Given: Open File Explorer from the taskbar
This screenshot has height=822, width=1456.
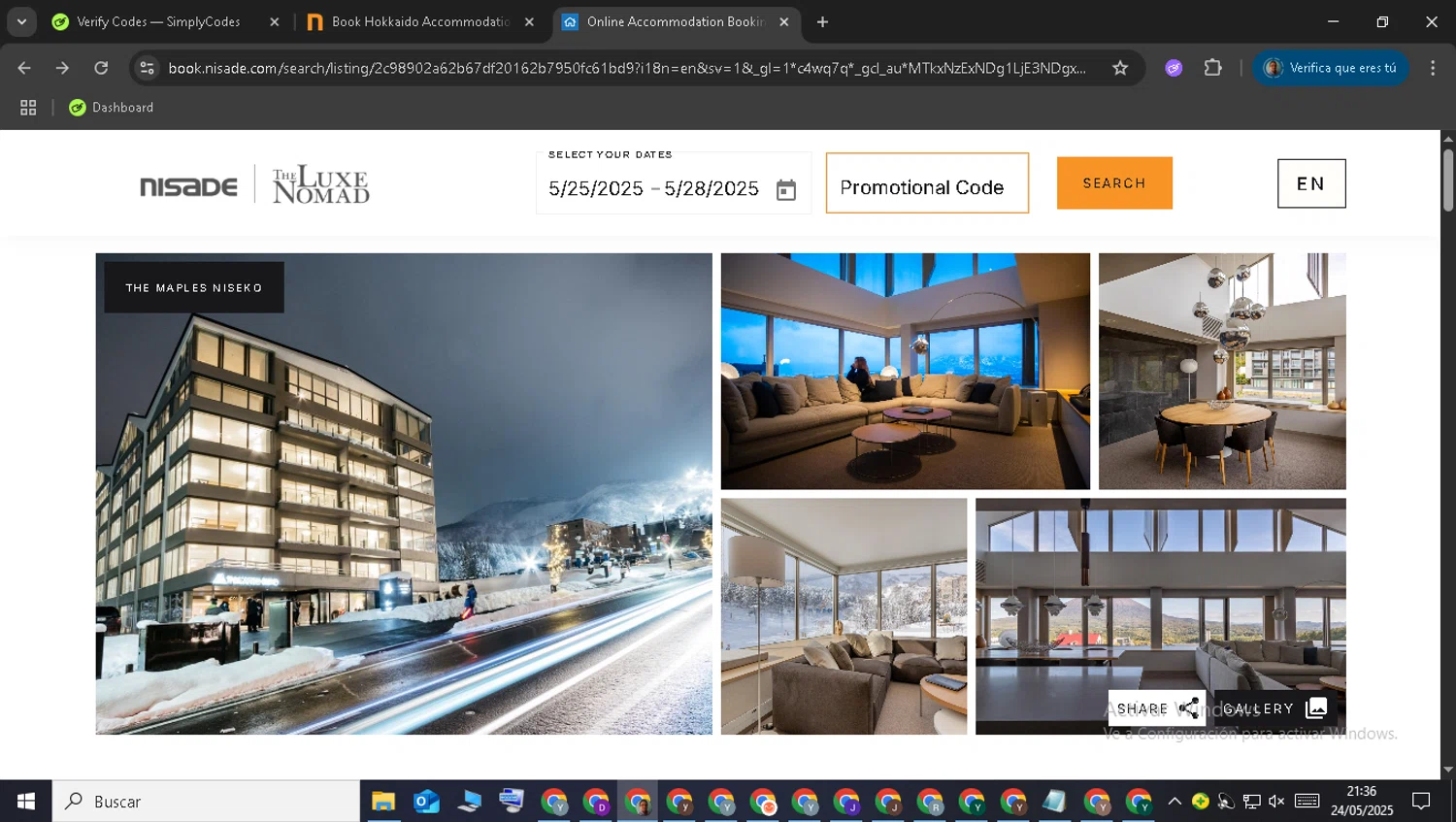Looking at the screenshot, I should [383, 802].
